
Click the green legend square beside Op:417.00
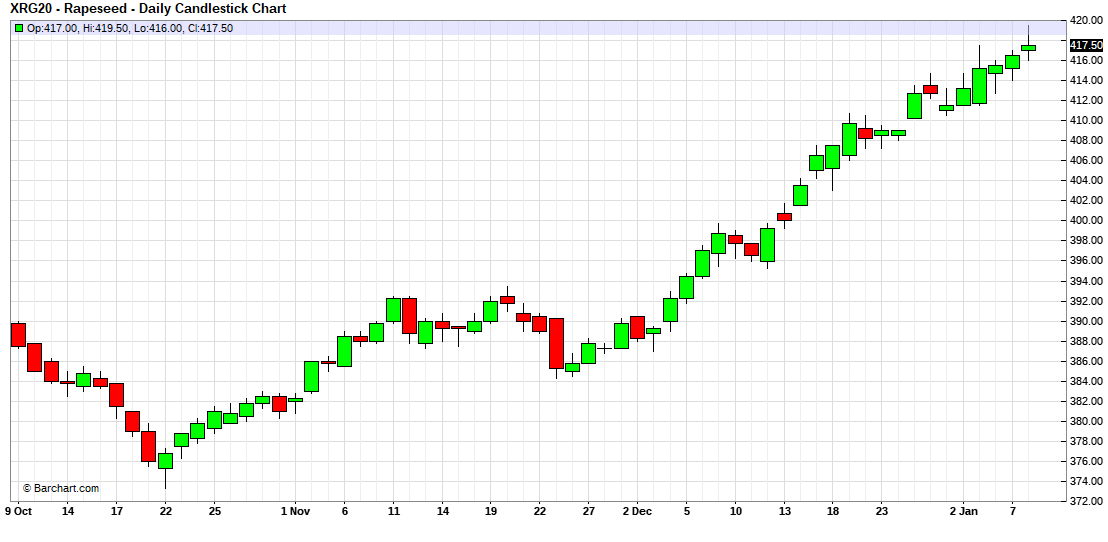[x=18, y=28]
